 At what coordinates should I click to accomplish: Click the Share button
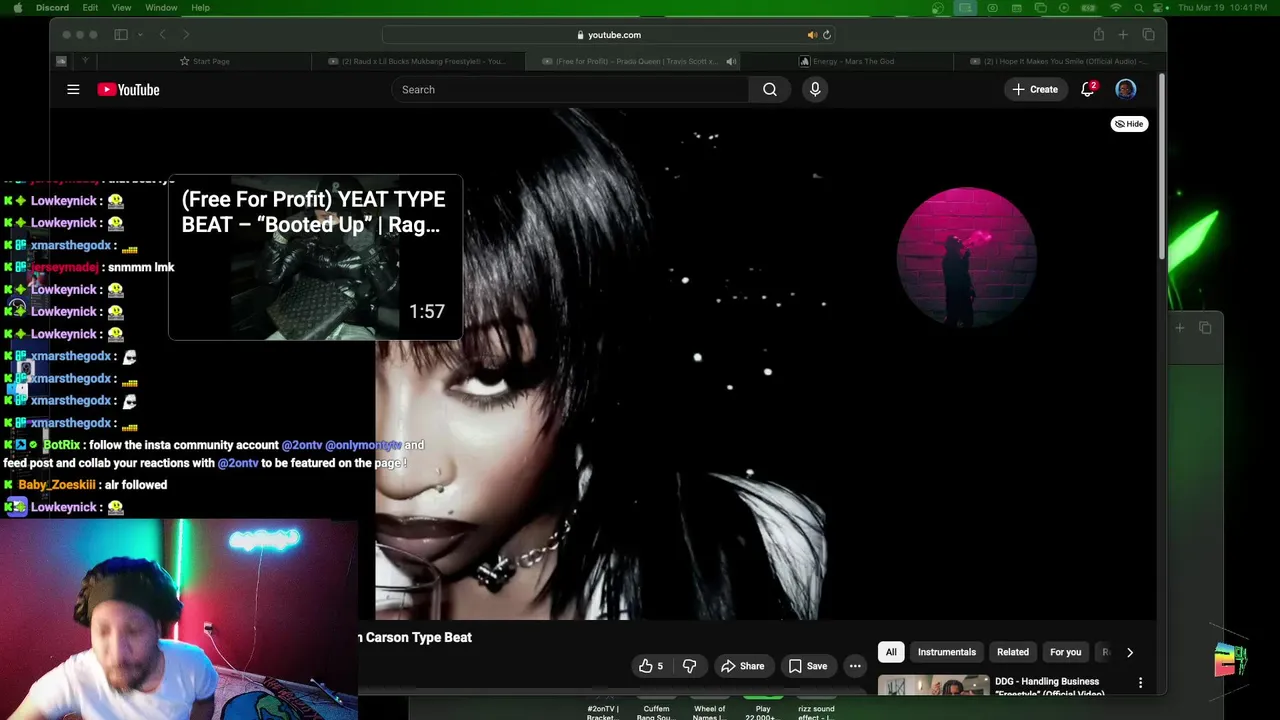pos(743,666)
